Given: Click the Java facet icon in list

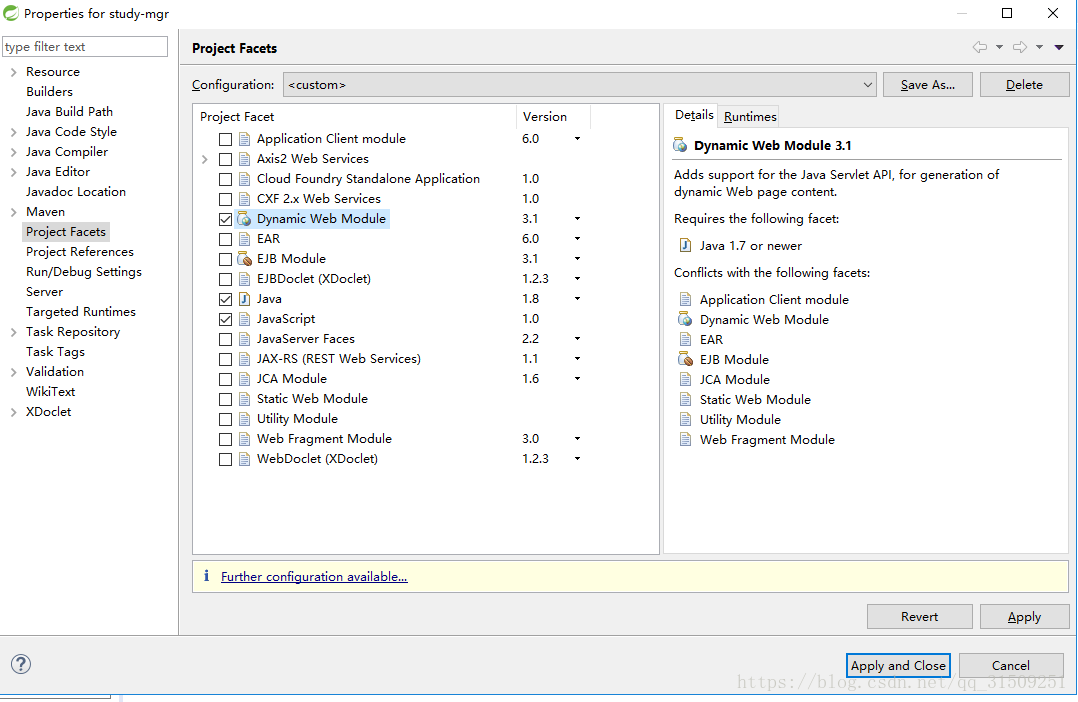Looking at the screenshot, I should (x=244, y=299).
